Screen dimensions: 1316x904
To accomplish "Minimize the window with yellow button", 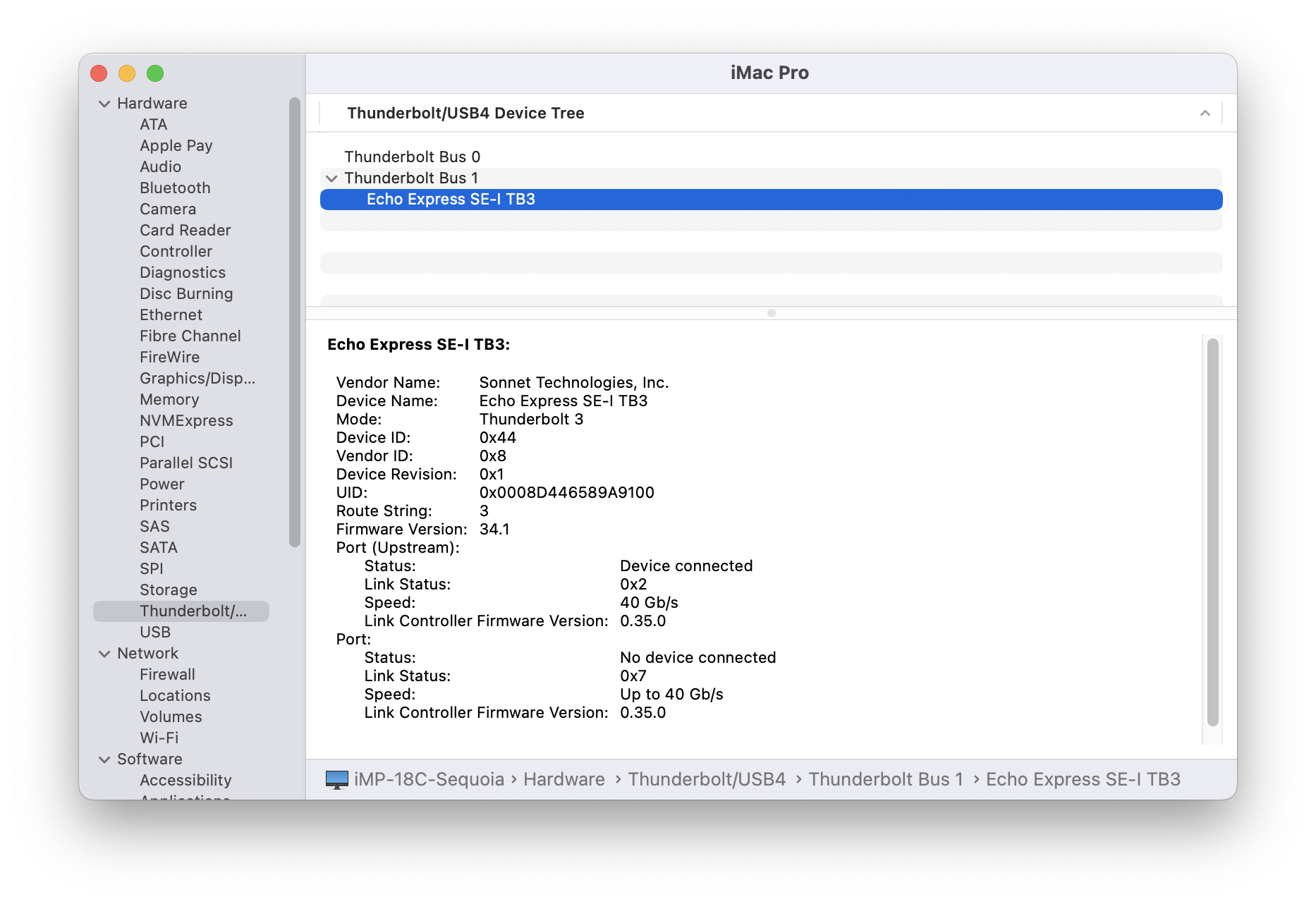I will click(x=127, y=73).
